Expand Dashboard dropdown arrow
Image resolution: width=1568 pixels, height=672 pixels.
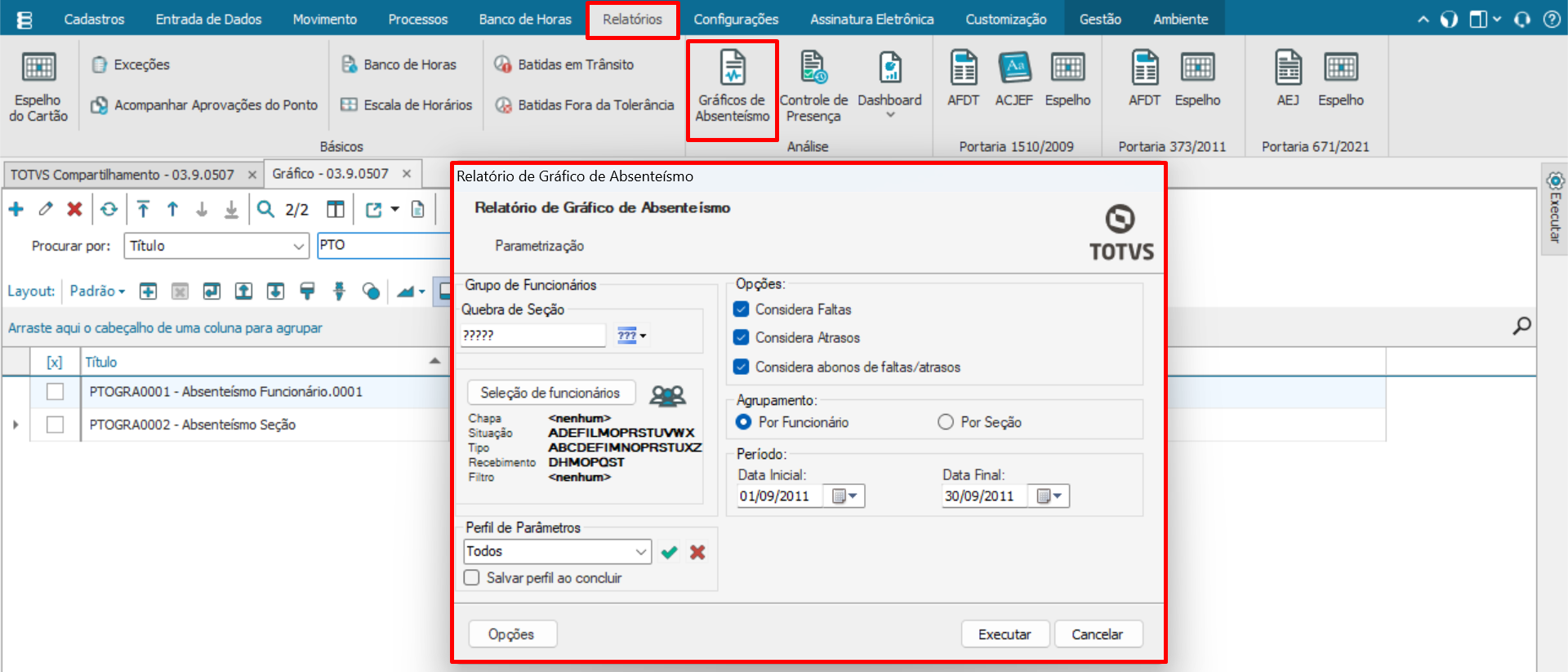pos(890,116)
